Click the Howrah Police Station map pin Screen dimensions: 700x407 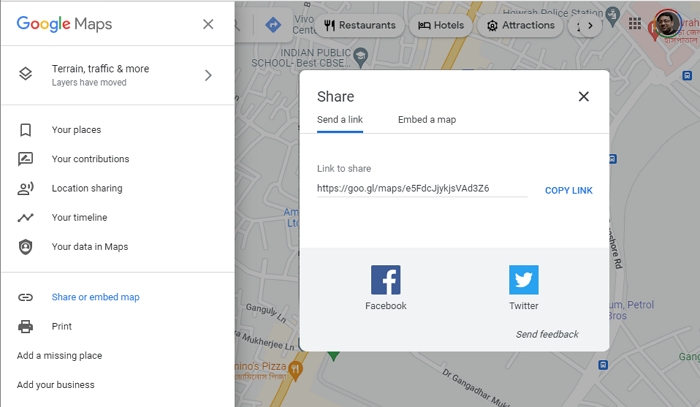coord(614,15)
